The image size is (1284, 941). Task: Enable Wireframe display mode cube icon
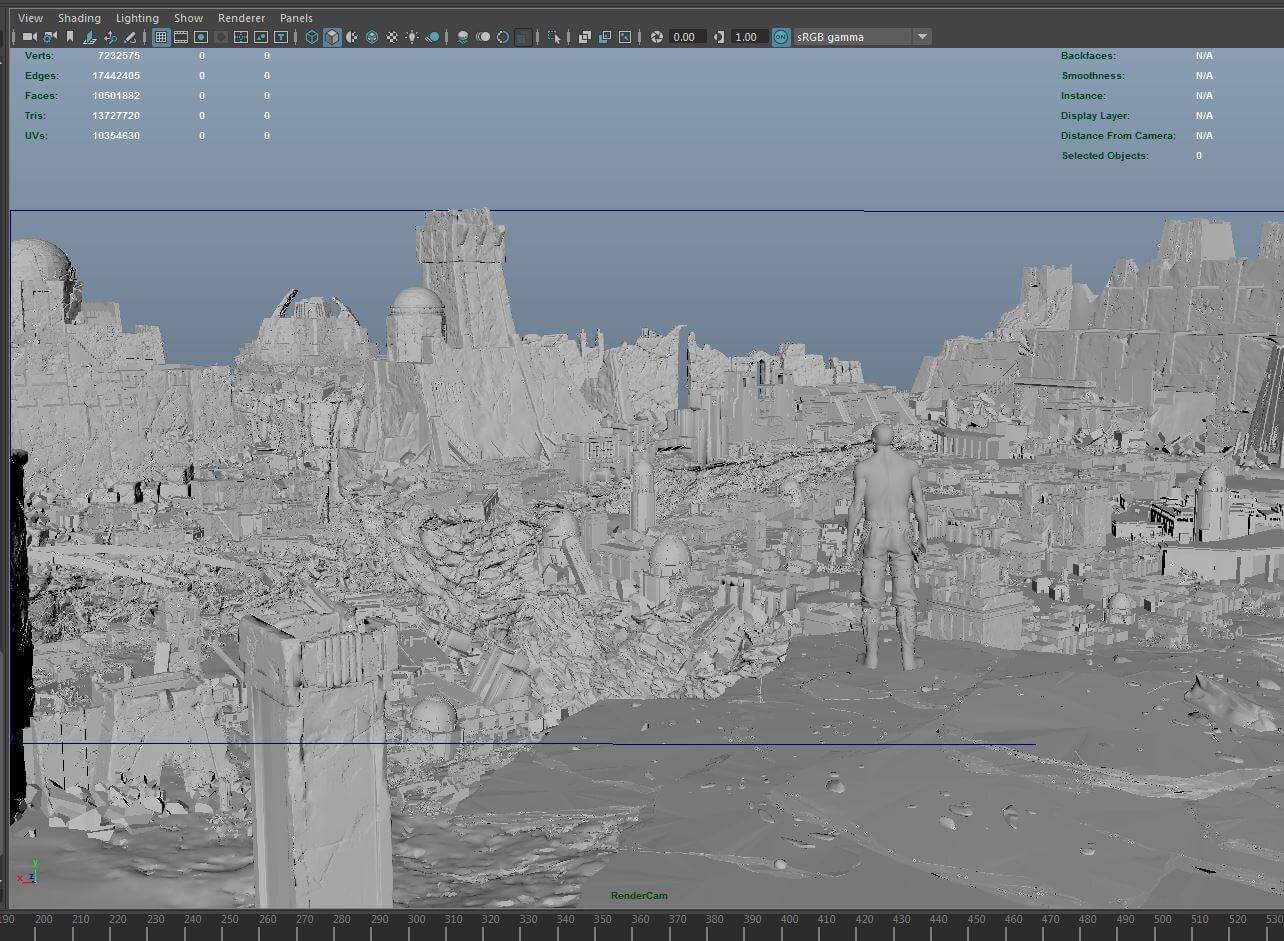[x=312, y=37]
